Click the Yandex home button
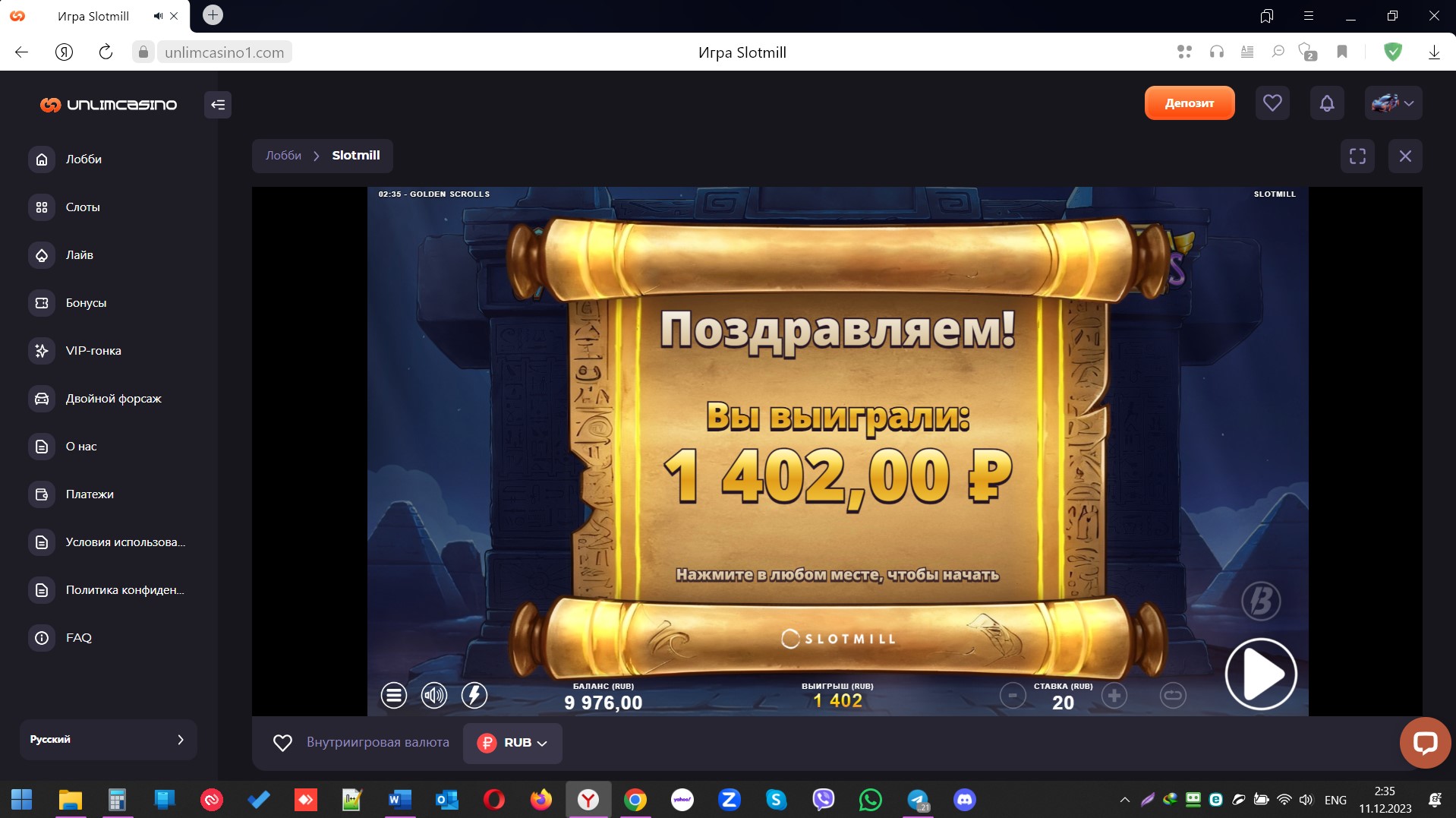The height and width of the screenshot is (818, 1456). (64, 52)
